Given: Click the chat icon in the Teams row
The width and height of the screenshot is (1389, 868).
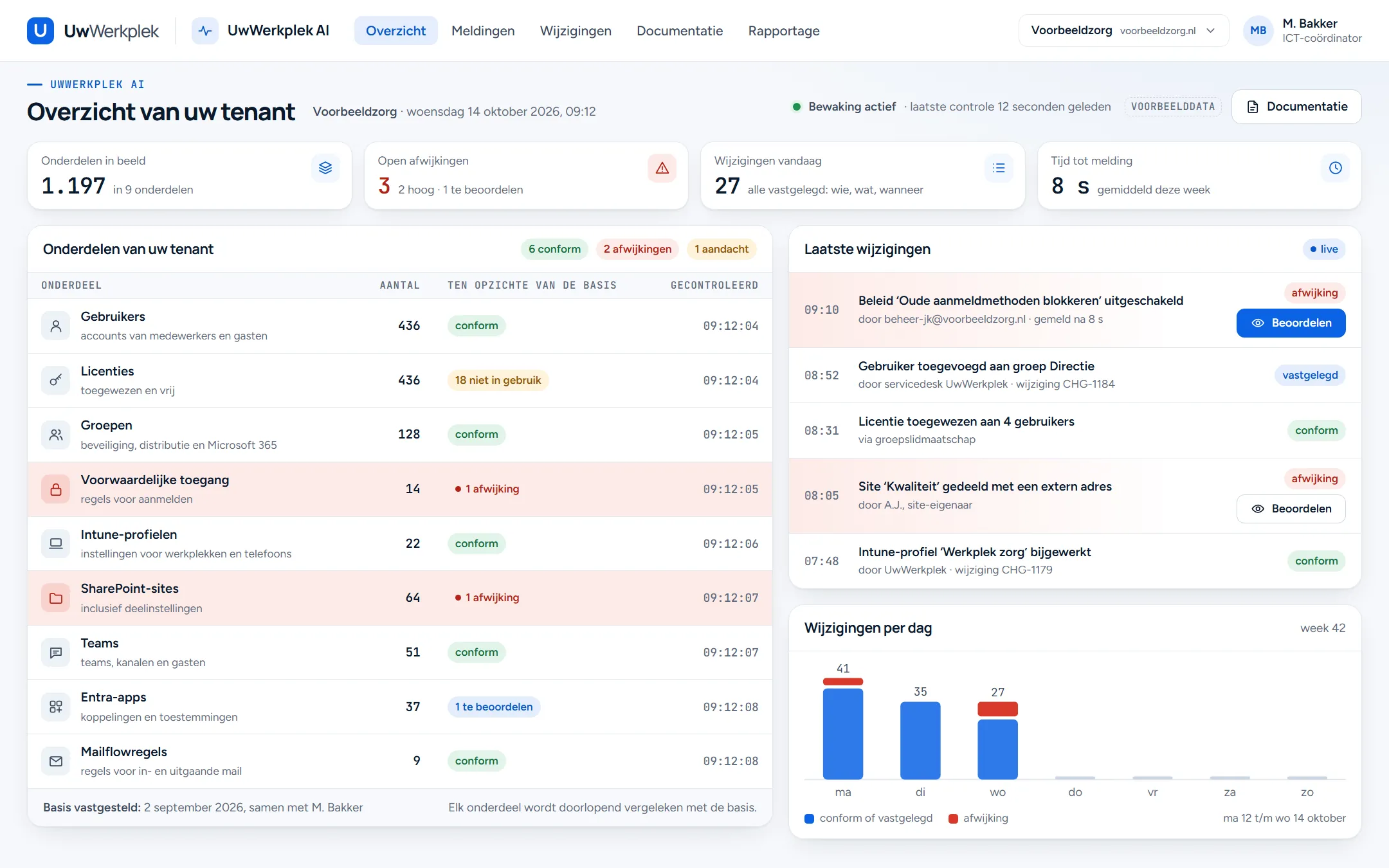Looking at the screenshot, I should pos(56,652).
